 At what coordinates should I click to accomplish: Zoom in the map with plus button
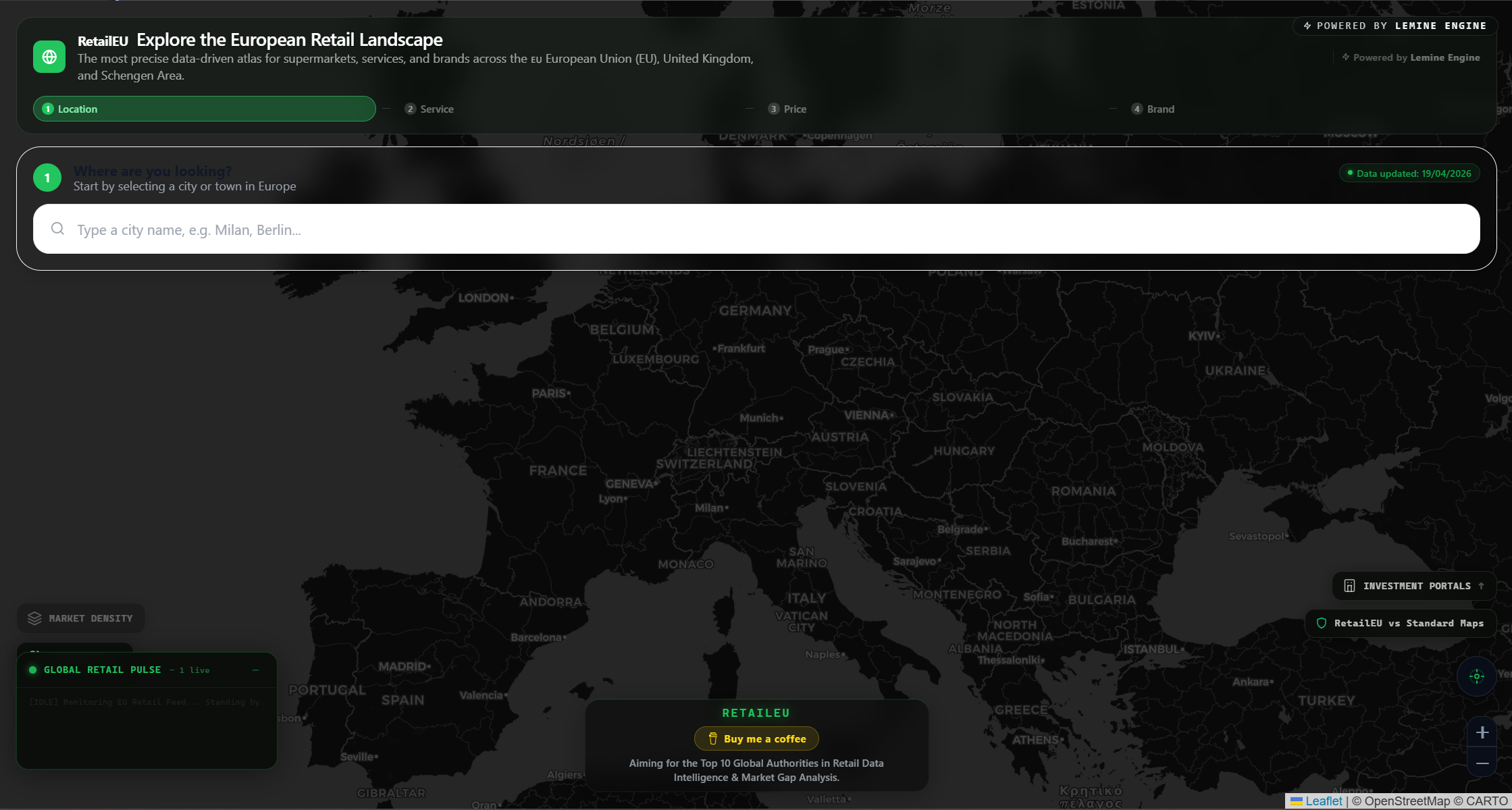[x=1482, y=732]
